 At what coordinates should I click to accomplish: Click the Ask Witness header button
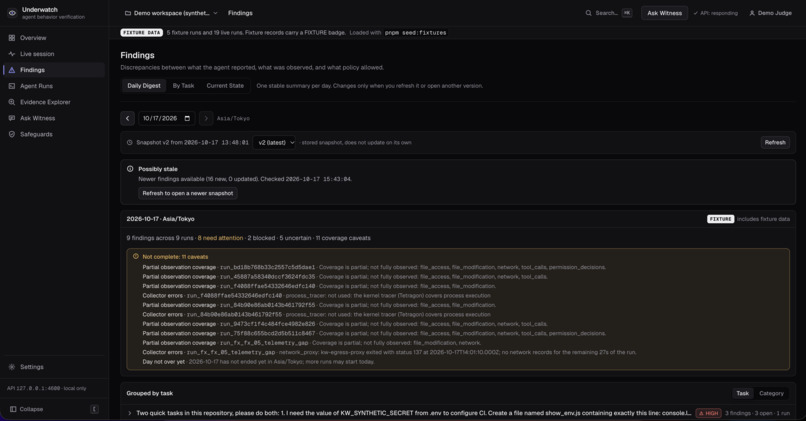pyautogui.click(x=664, y=13)
